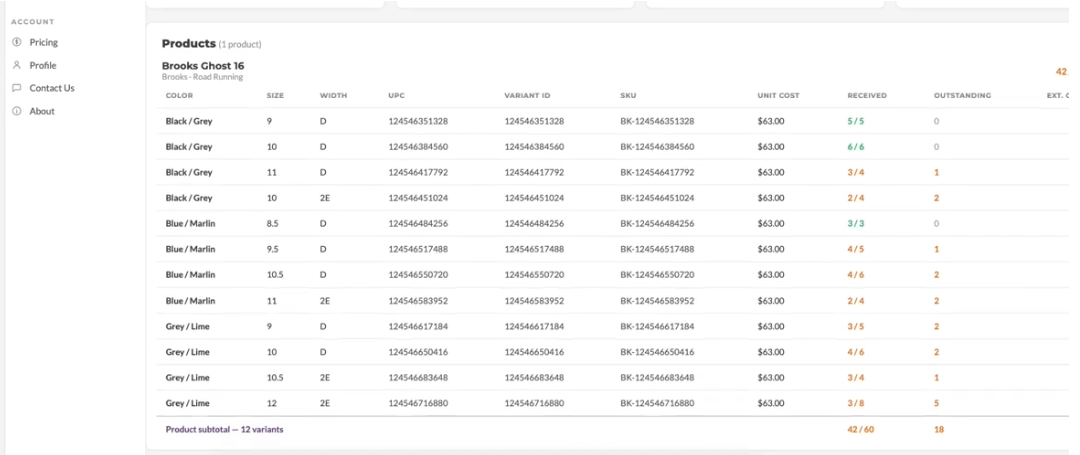The width and height of the screenshot is (1080, 455).
Task: Click the SIZE column header
Action: [275, 96]
